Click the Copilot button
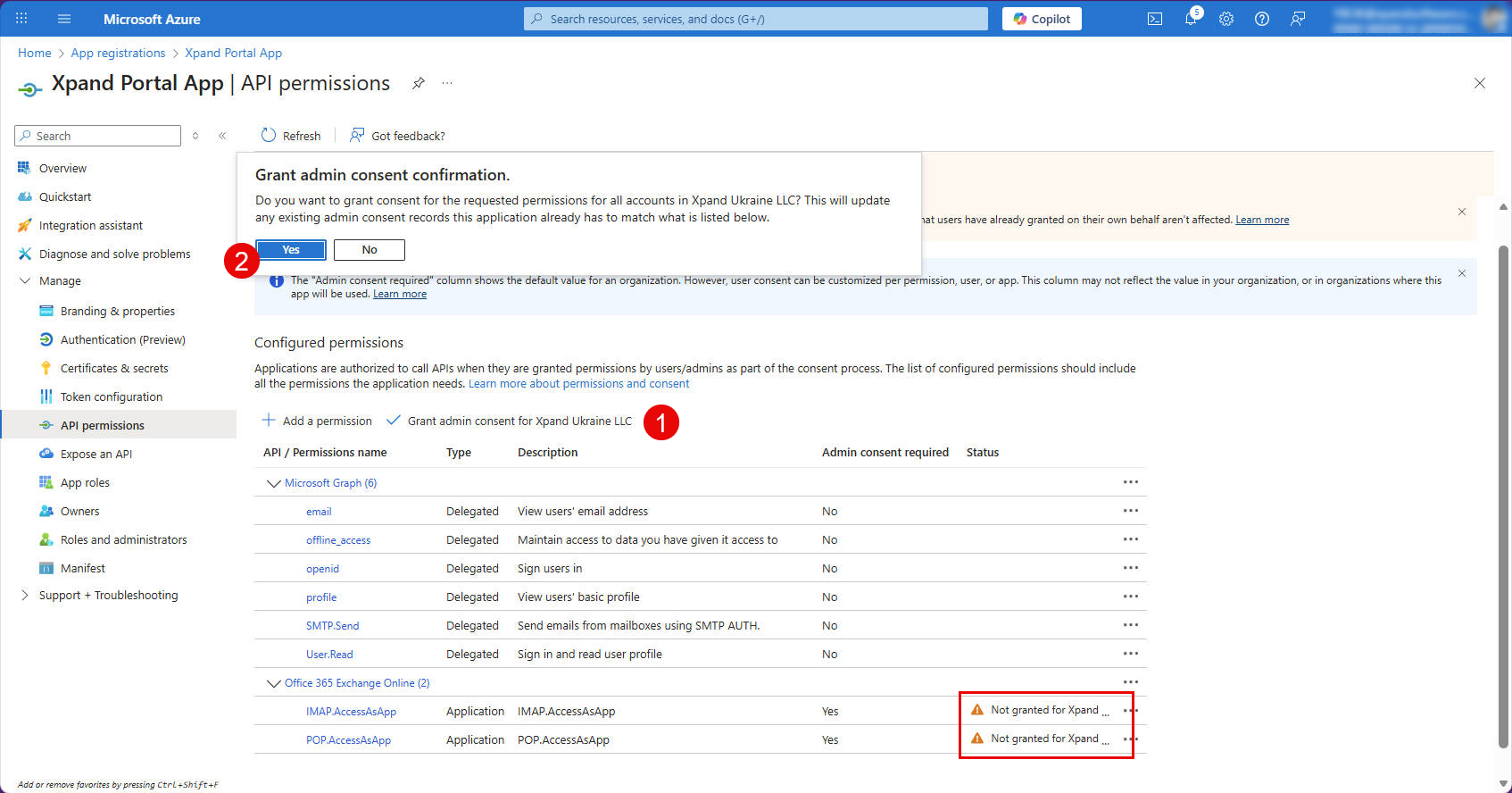This screenshot has height=793, width=1512. tap(1042, 19)
